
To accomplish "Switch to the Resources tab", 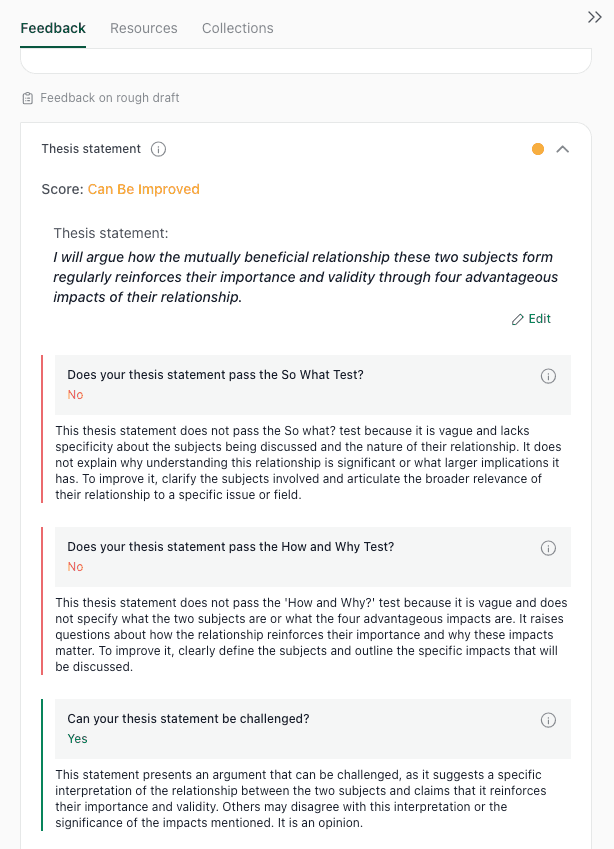I will (143, 28).
